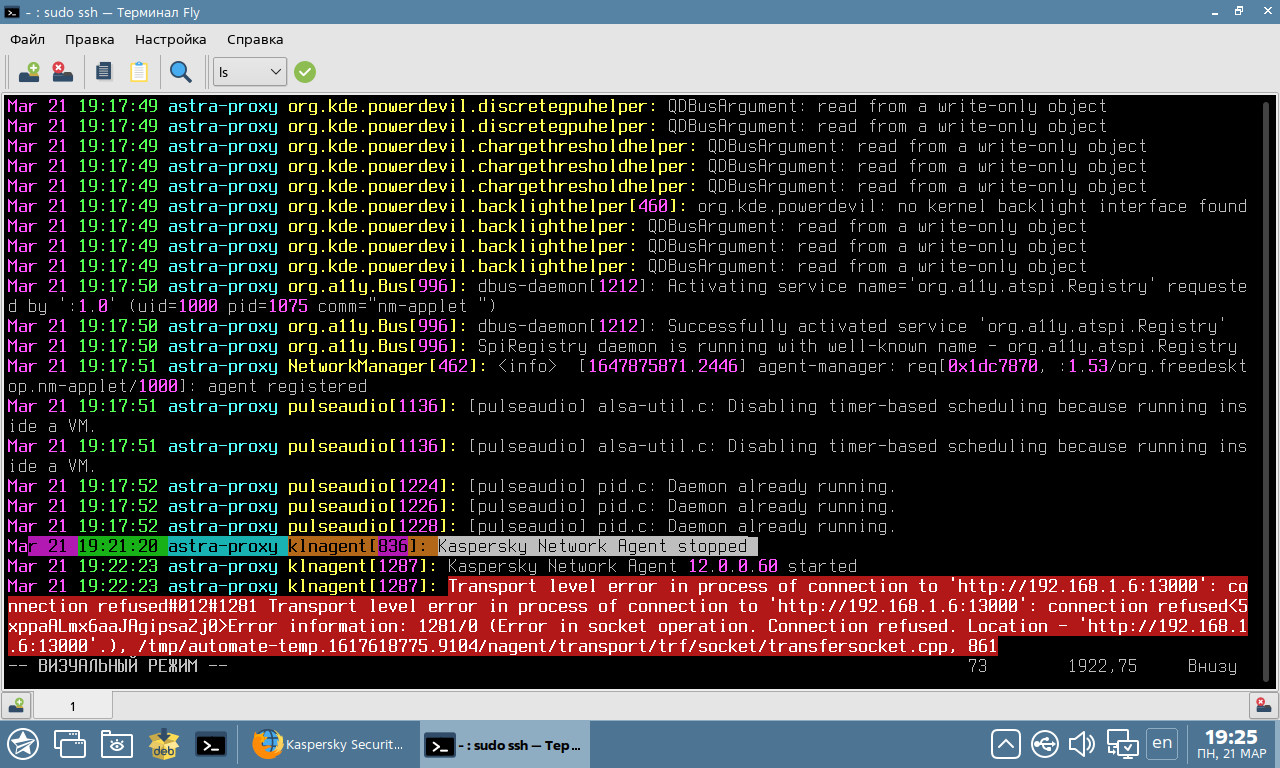The height and width of the screenshot is (768, 1280).
Task: Add tab using bottom-left plus icon
Action: [x=15, y=706]
